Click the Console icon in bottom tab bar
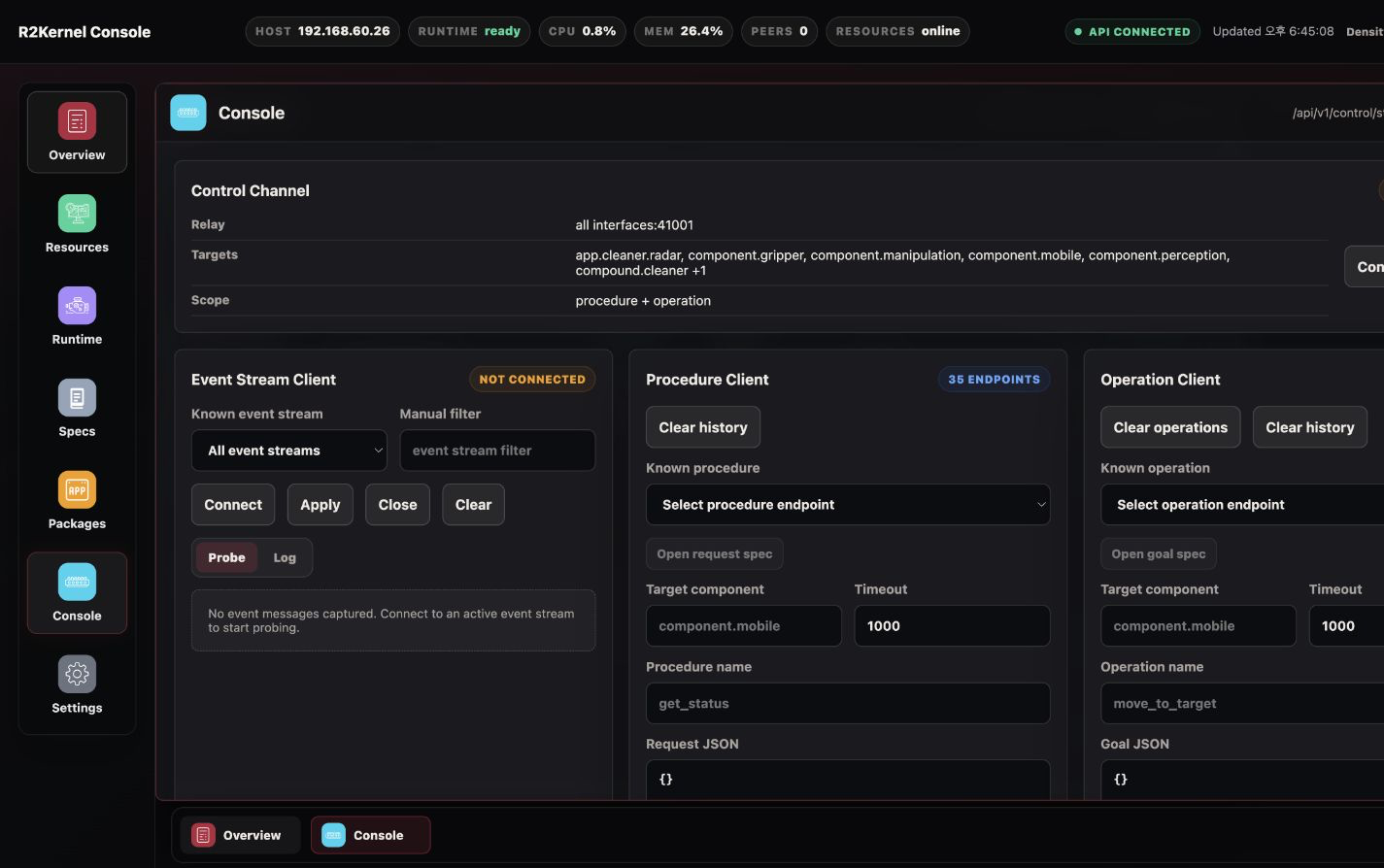1384x868 pixels. [x=333, y=835]
